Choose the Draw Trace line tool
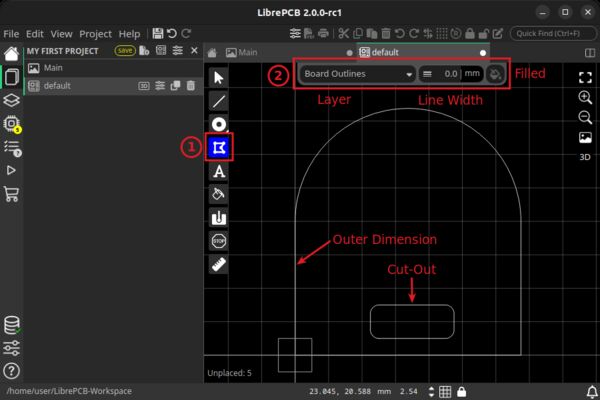This screenshot has height=400, width=600. coord(218,101)
